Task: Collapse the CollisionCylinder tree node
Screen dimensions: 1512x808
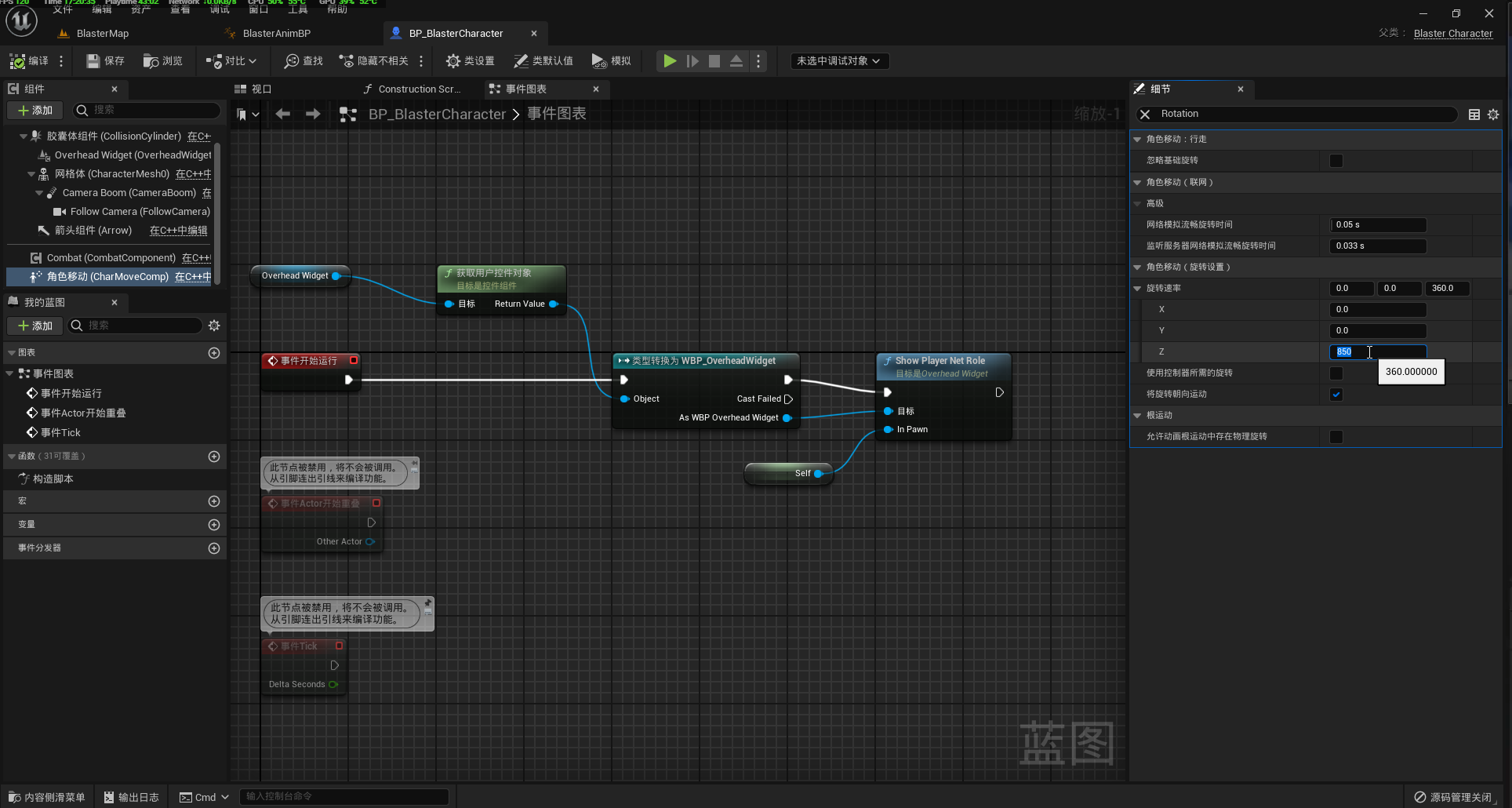Action: click(24, 136)
